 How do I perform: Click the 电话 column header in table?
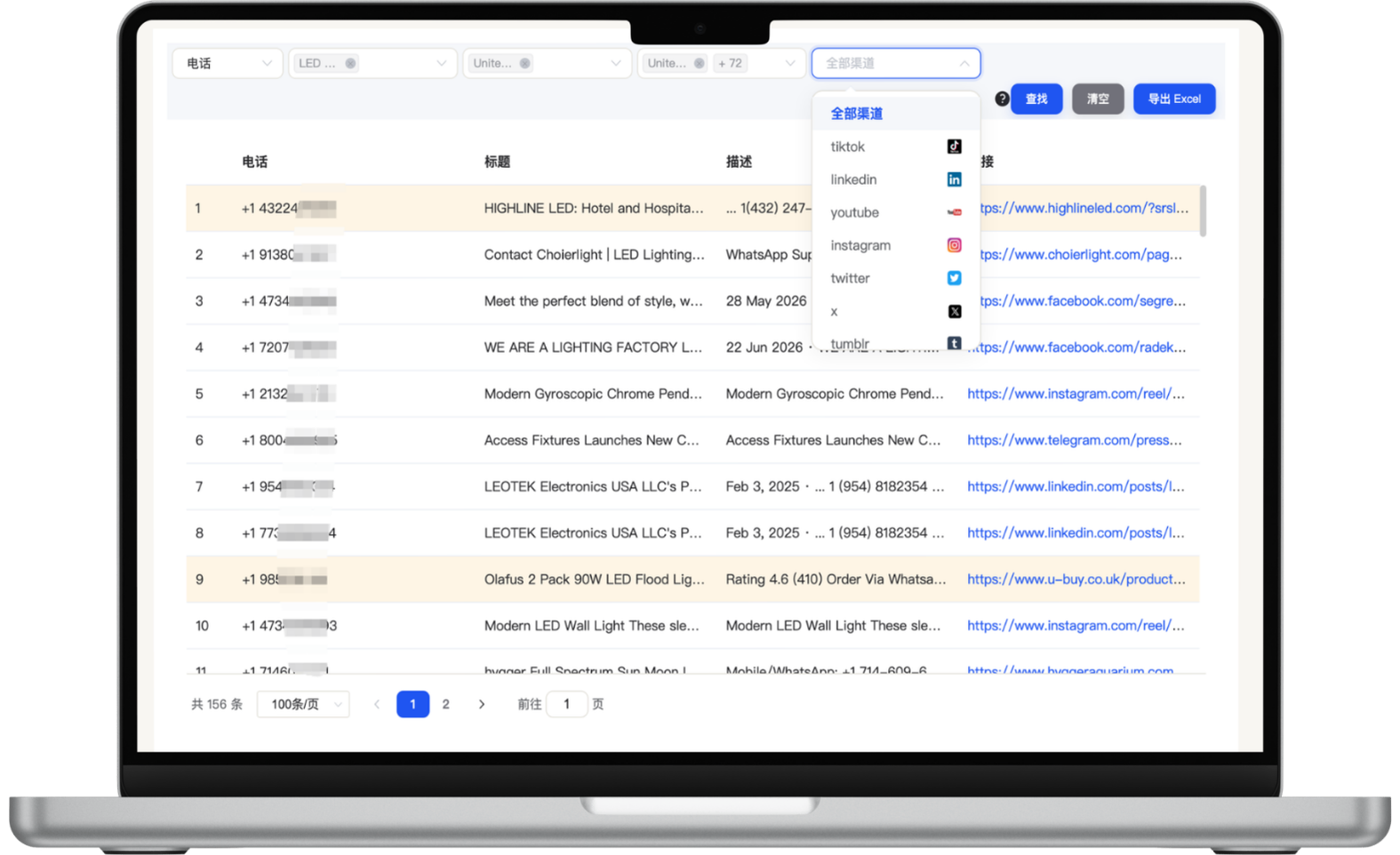(255, 162)
